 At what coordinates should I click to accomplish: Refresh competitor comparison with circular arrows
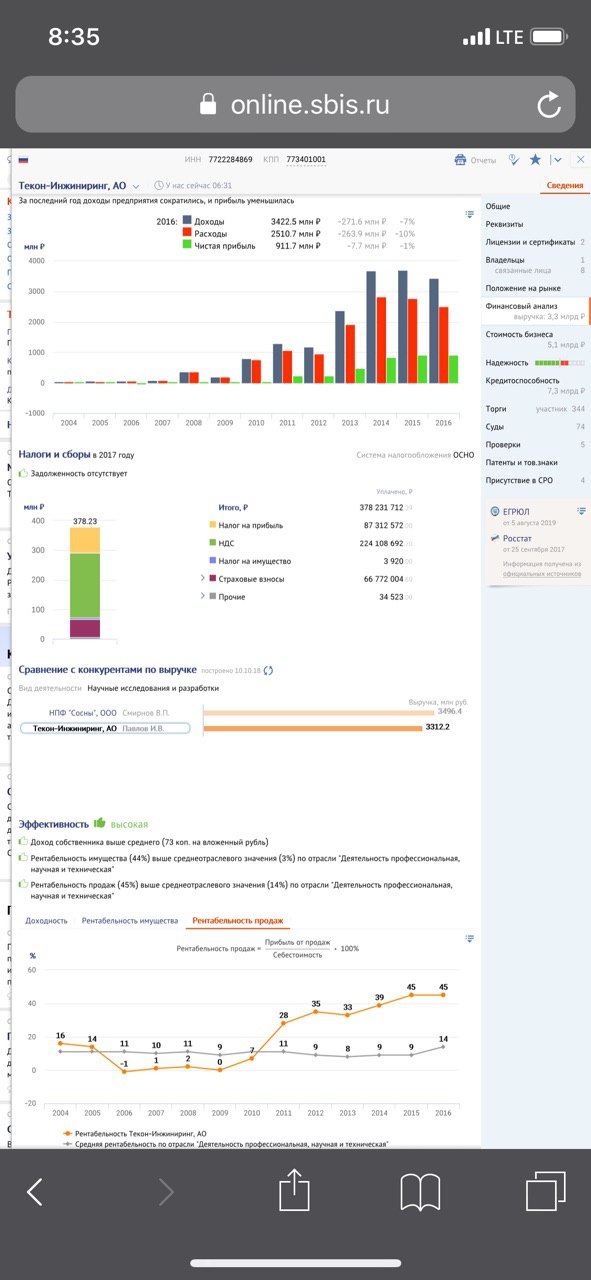268,671
